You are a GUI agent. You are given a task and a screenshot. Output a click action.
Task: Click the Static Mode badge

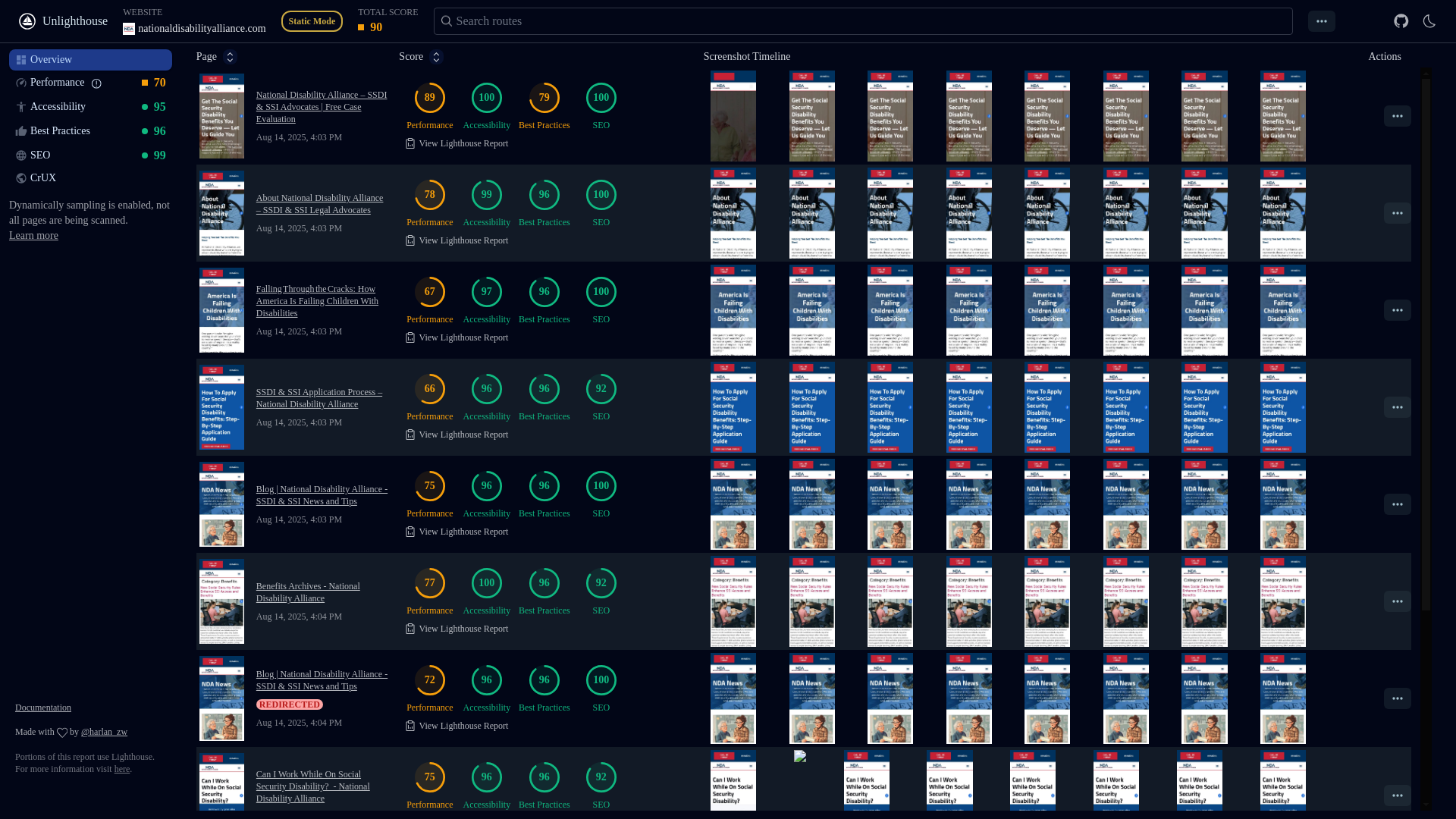pyautogui.click(x=312, y=21)
